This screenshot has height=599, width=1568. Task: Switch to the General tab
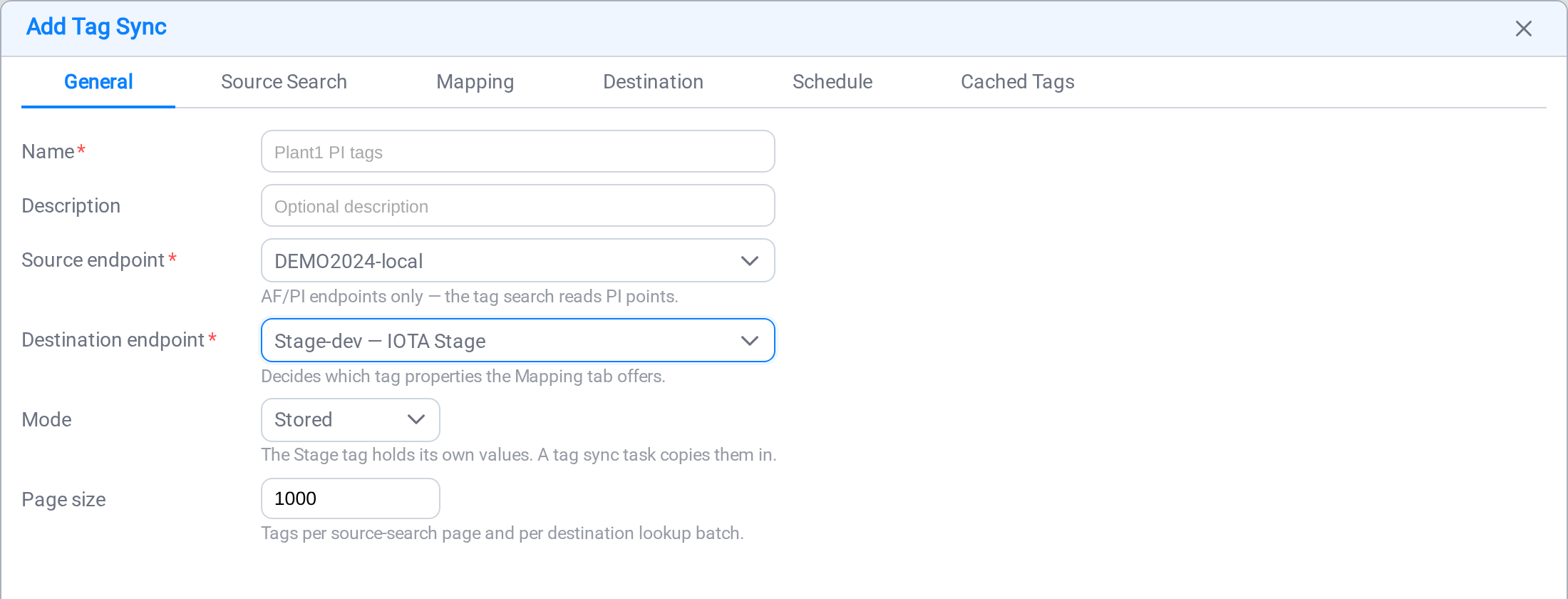(98, 82)
